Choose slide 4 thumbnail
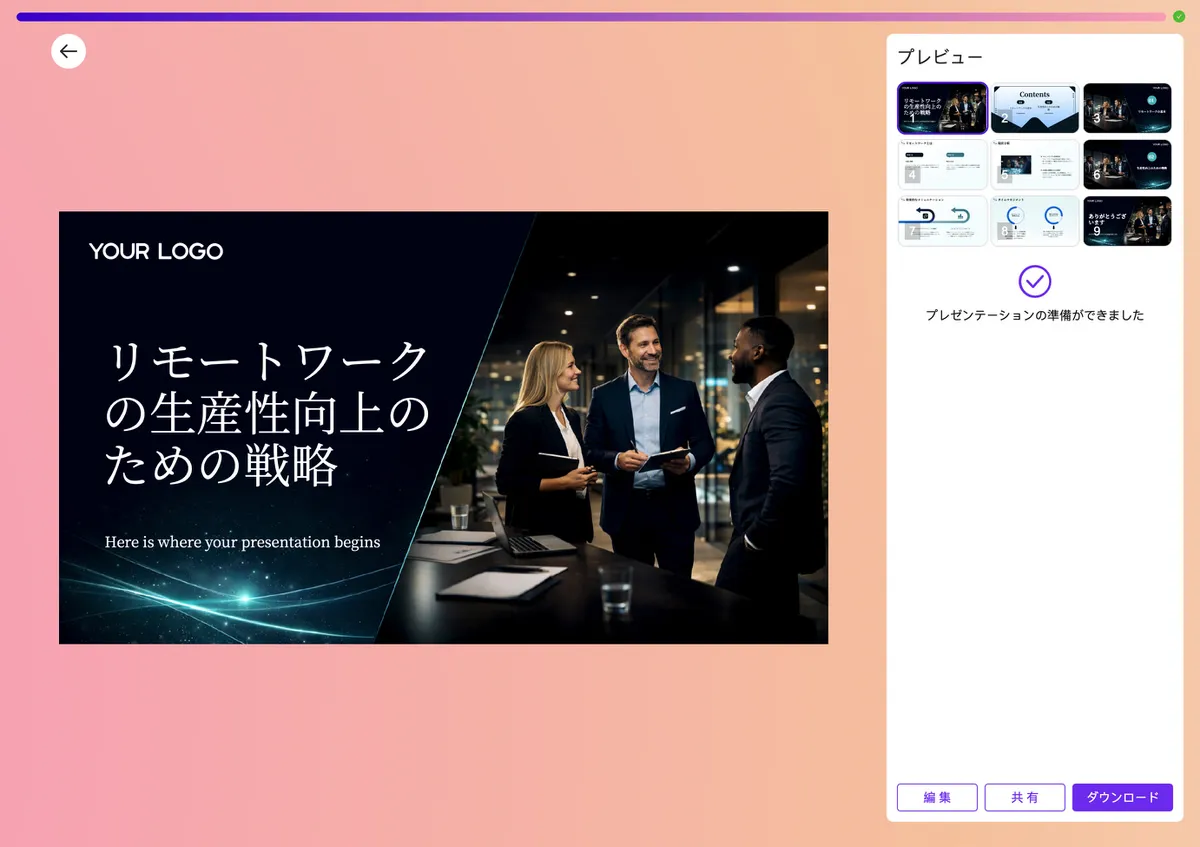1200x847 pixels. [x=942, y=164]
